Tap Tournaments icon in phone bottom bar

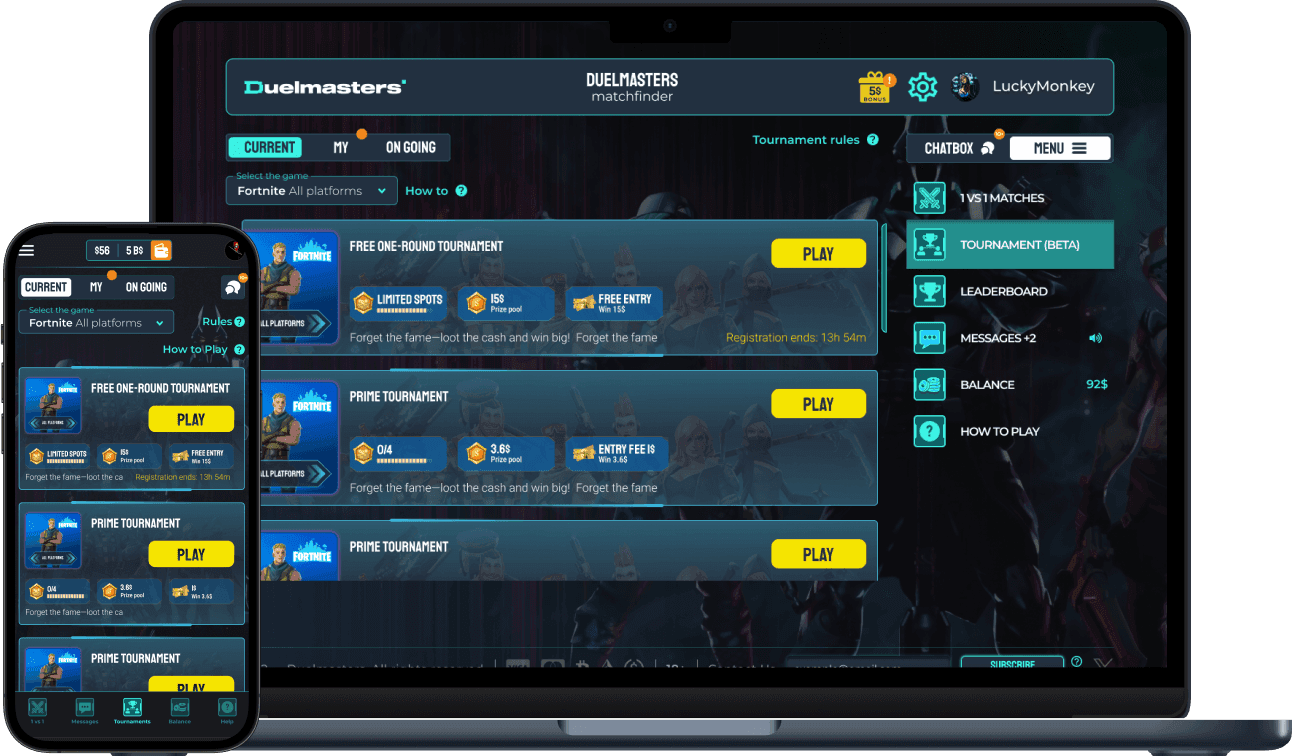pyautogui.click(x=132, y=708)
